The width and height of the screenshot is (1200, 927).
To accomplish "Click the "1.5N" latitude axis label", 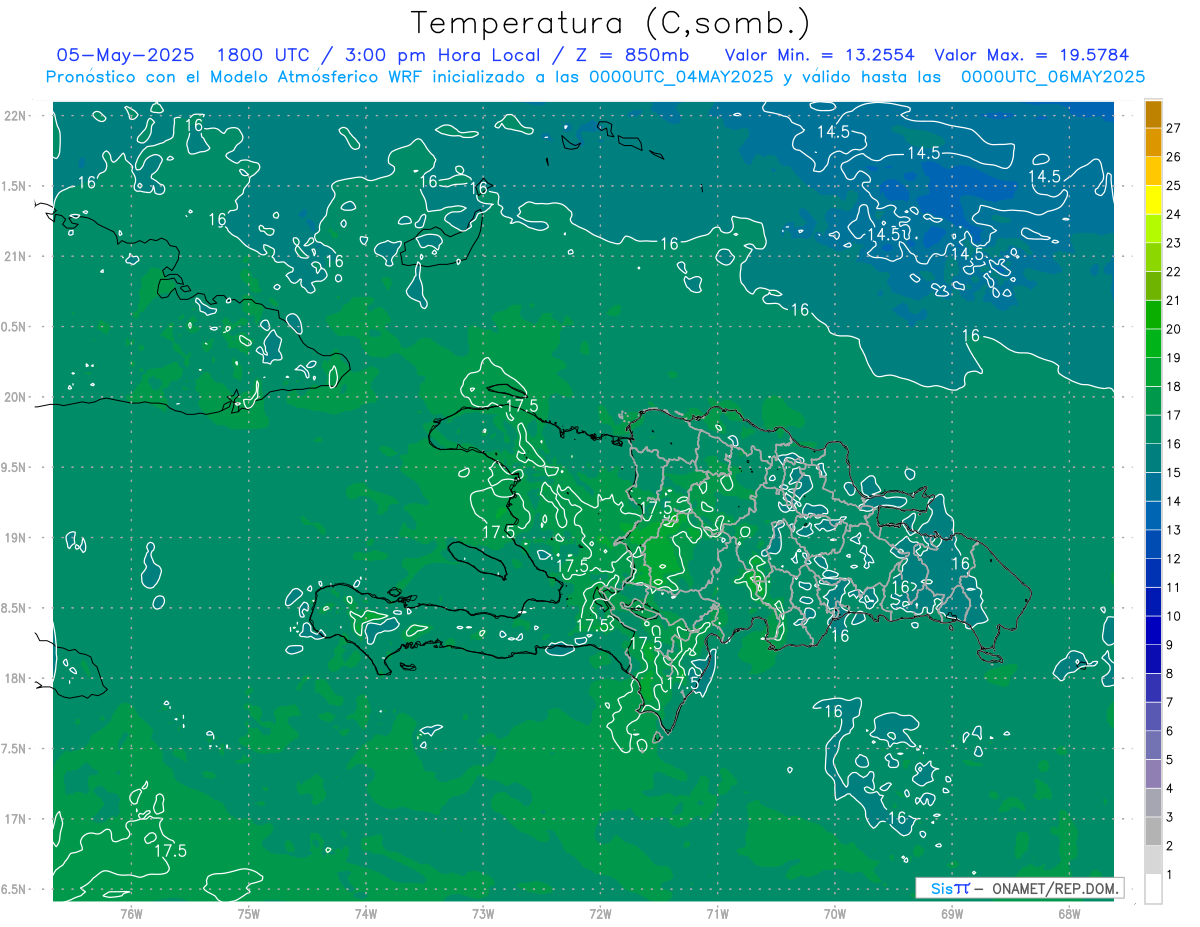I will pos(15,186).
